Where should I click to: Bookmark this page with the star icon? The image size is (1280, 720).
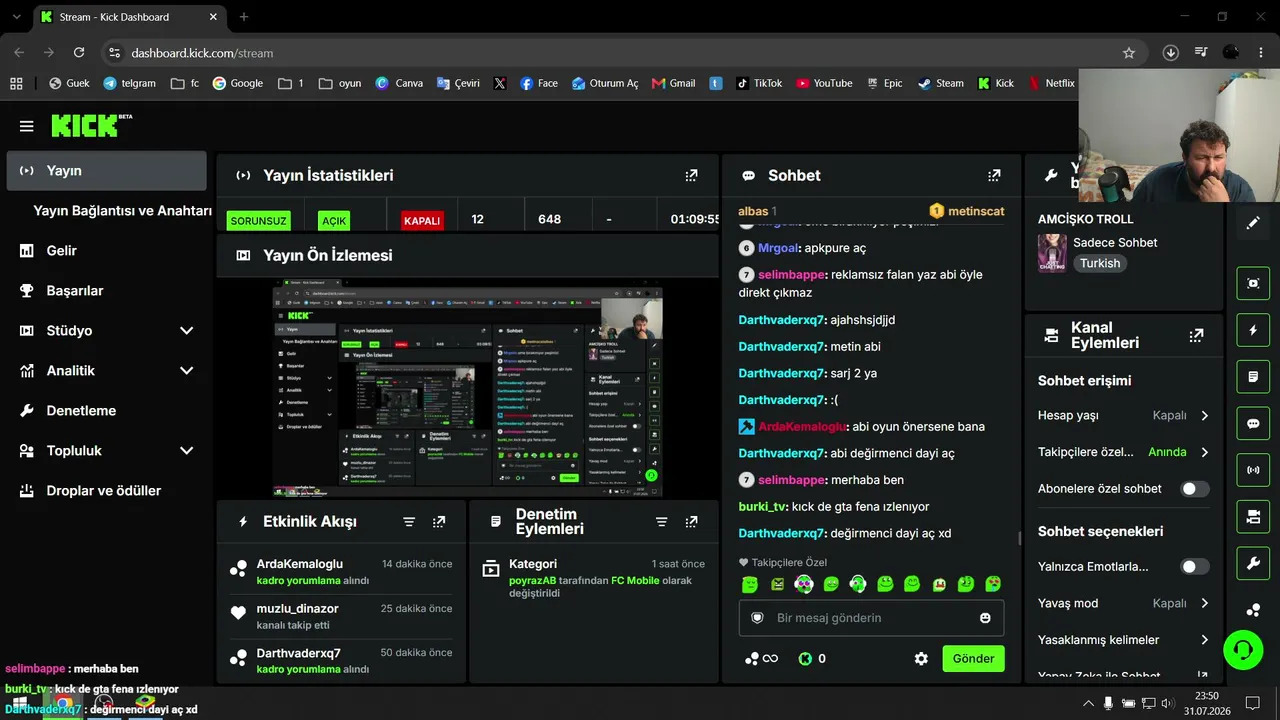pyautogui.click(x=1129, y=53)
